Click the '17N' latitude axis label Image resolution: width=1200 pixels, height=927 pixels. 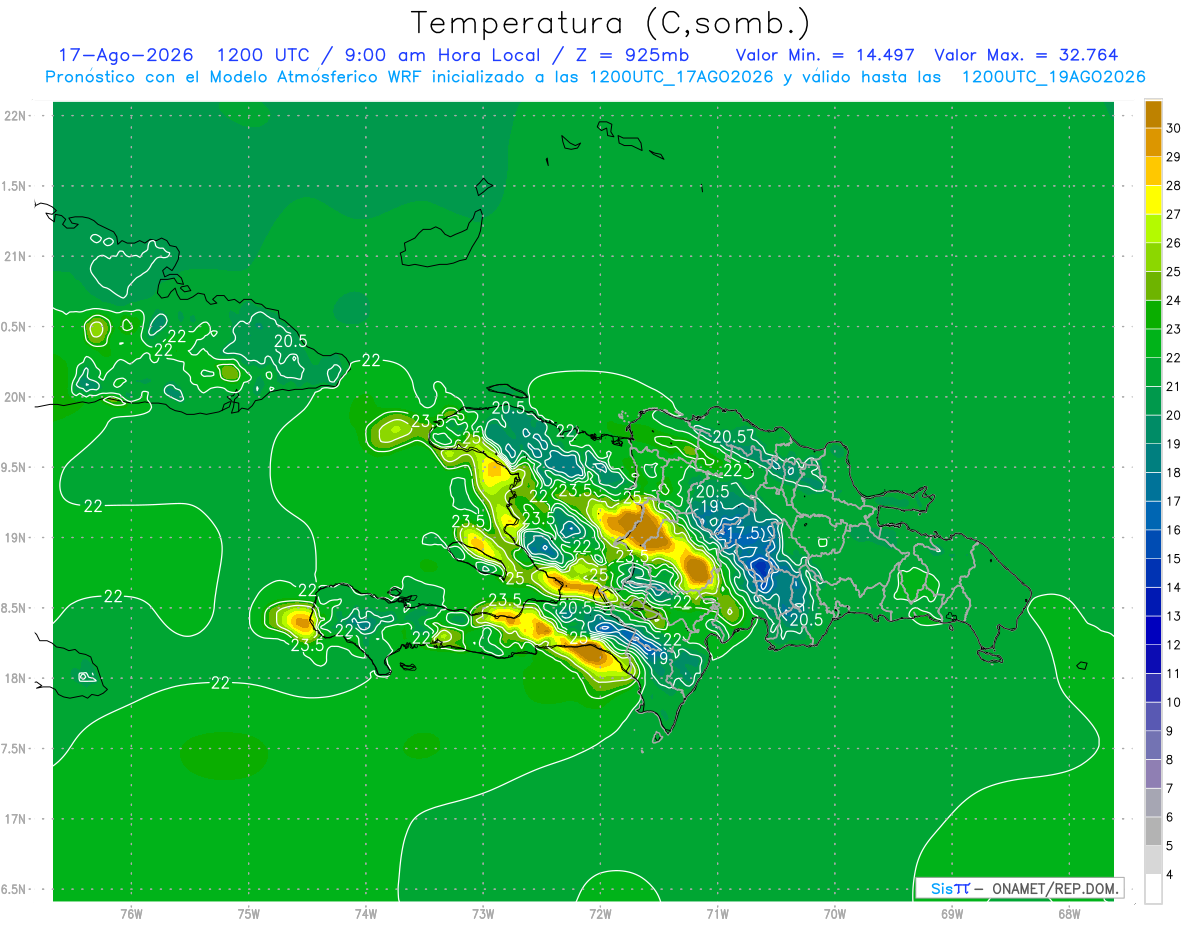click(15, 819)
